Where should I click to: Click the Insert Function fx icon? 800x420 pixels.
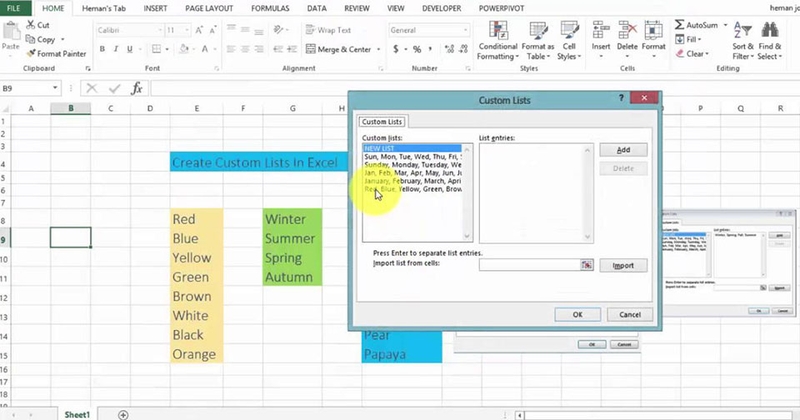click(x=137, y=88)
